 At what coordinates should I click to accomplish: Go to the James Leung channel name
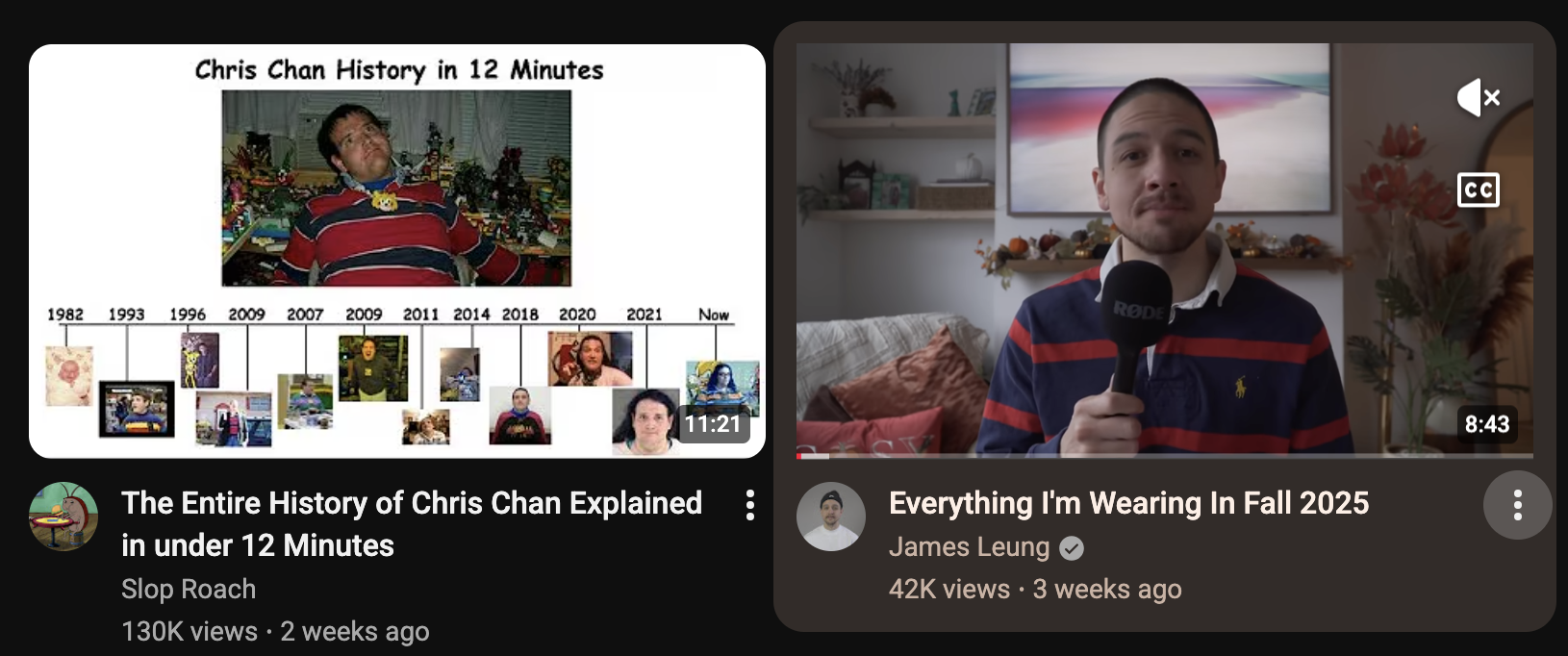[x=969, y=546]
